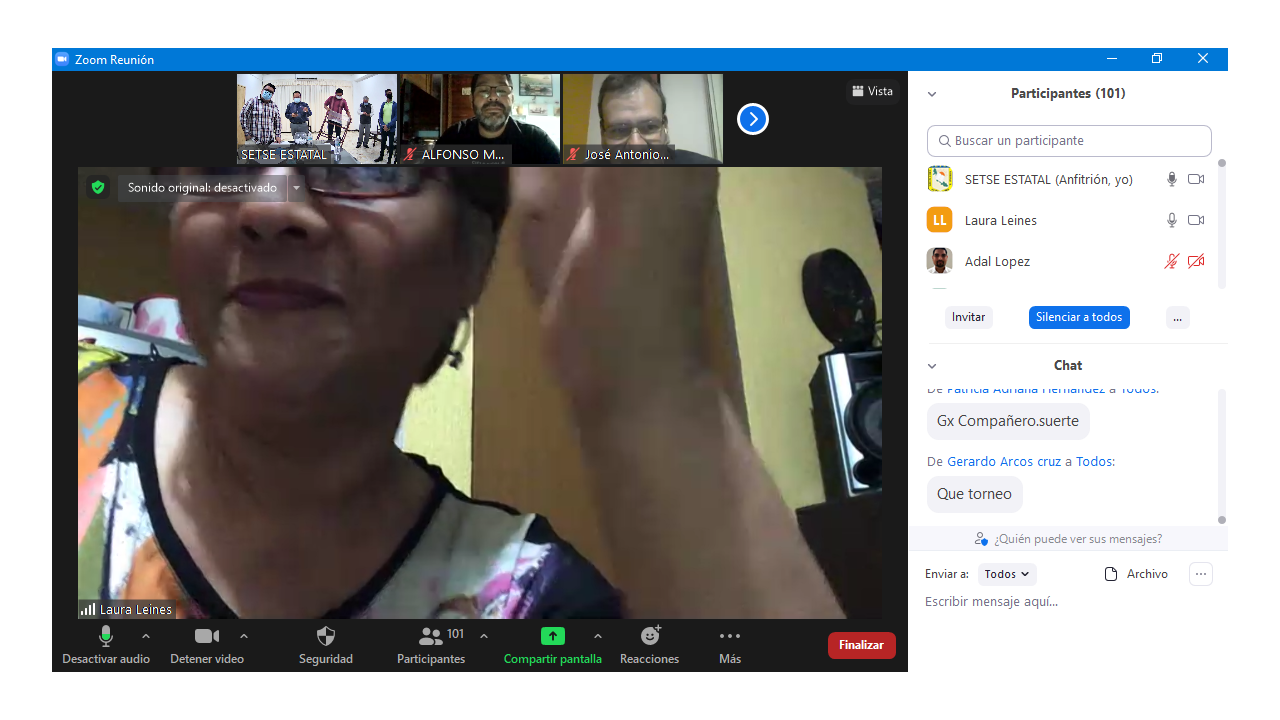The width and height of the screenshot is (1280, 720).
Task: Select the José Antonio video thumbnail
Action: [643, 118]
